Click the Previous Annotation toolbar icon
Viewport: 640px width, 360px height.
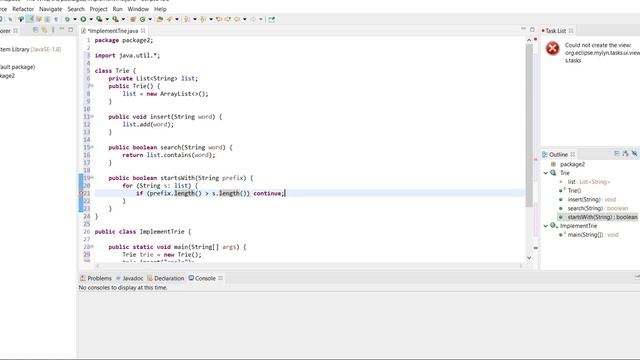pyautogui.click(x=203, y=19)
